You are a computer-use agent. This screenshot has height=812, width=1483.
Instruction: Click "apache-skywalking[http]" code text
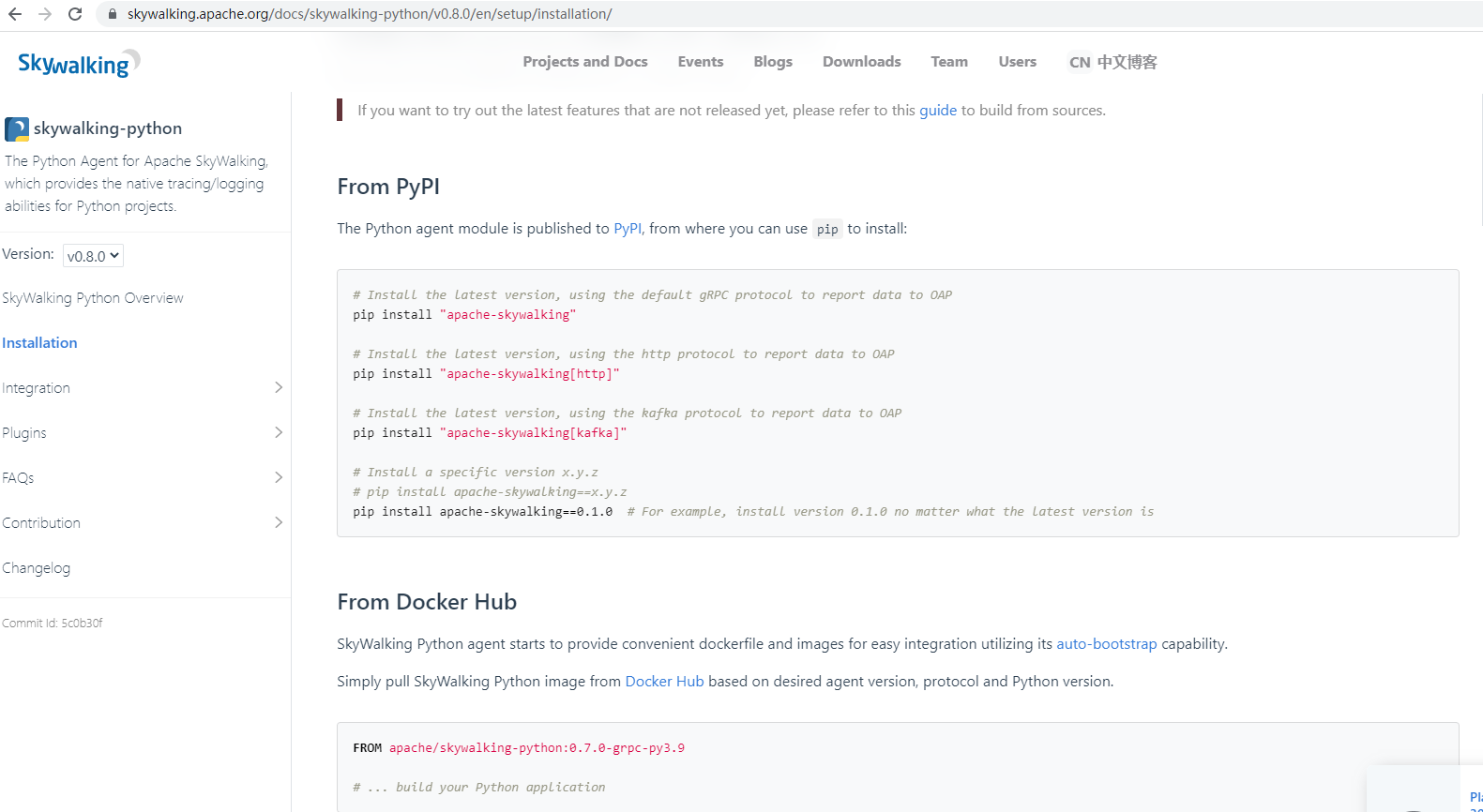[x=530, y=374]
